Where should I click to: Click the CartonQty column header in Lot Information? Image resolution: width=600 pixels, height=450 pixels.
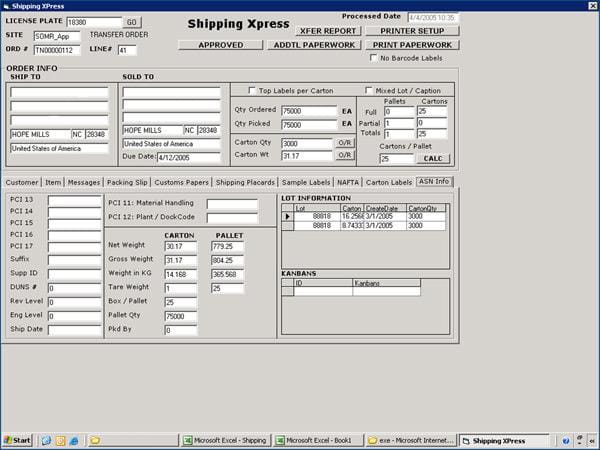point(426,209)
